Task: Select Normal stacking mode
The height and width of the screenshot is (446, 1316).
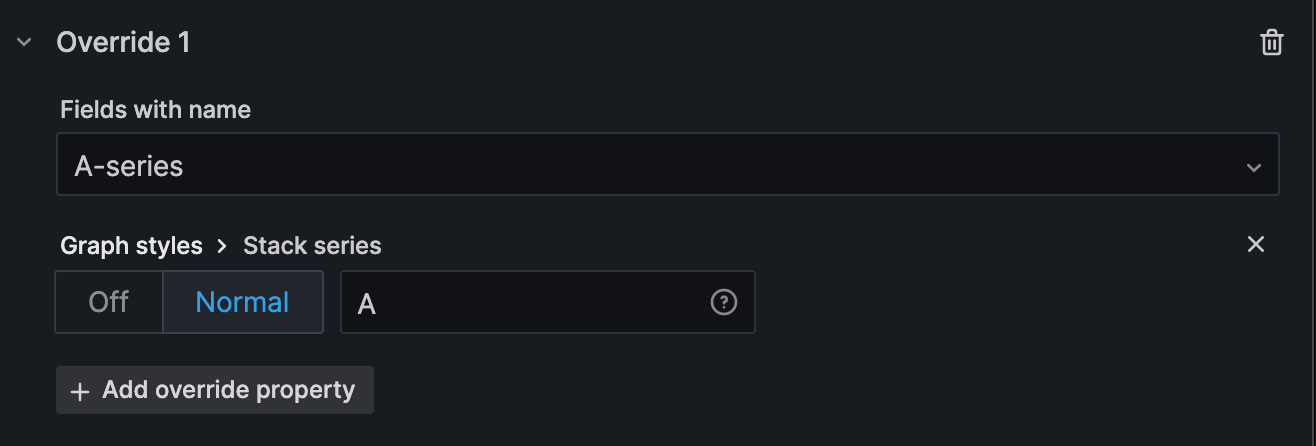Action: tap(242, 302)
